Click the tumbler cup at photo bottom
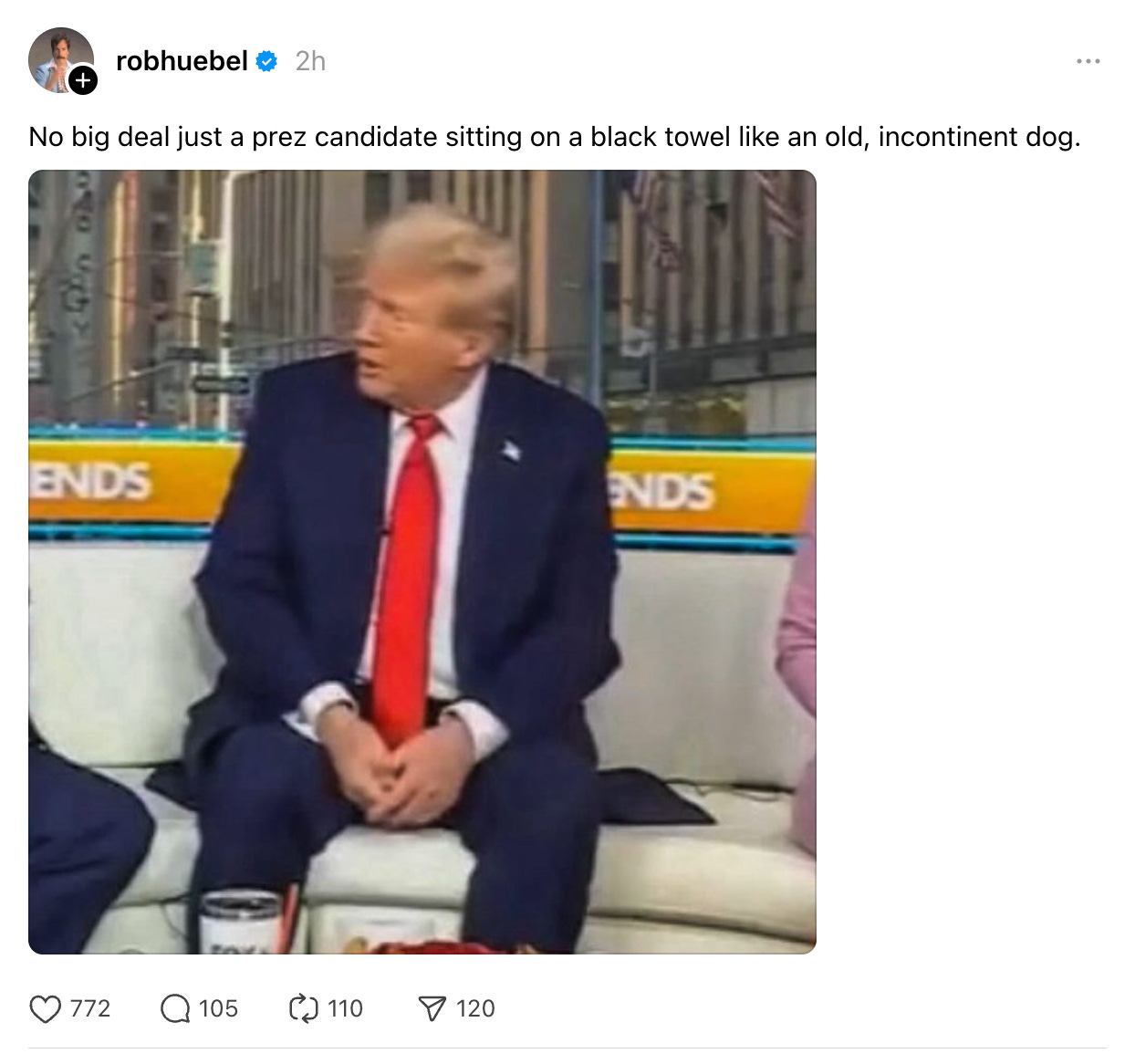The height and width of the screenshot is (1064, 1135). 242,922
